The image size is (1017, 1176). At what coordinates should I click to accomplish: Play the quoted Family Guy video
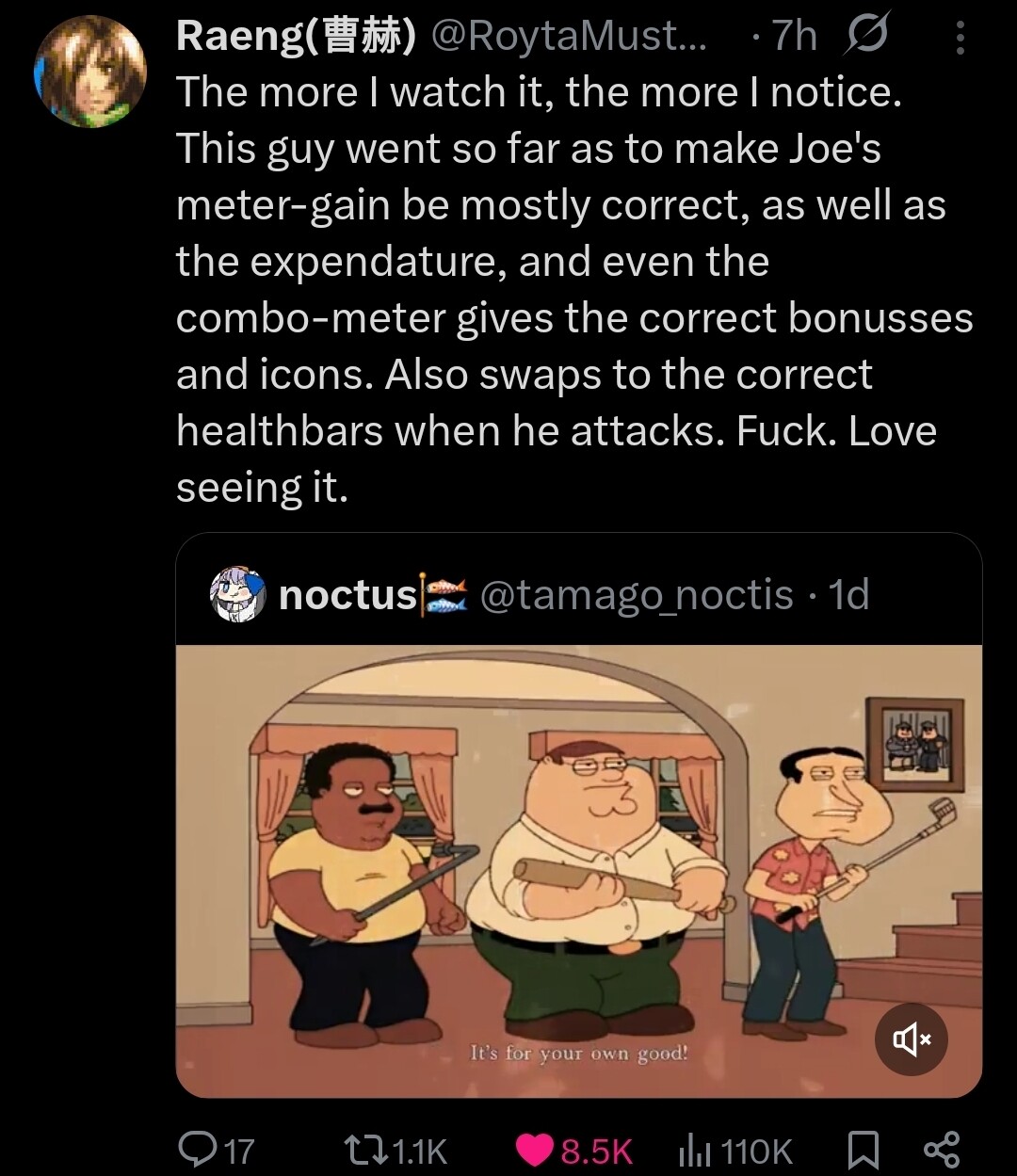coord(579,871)
